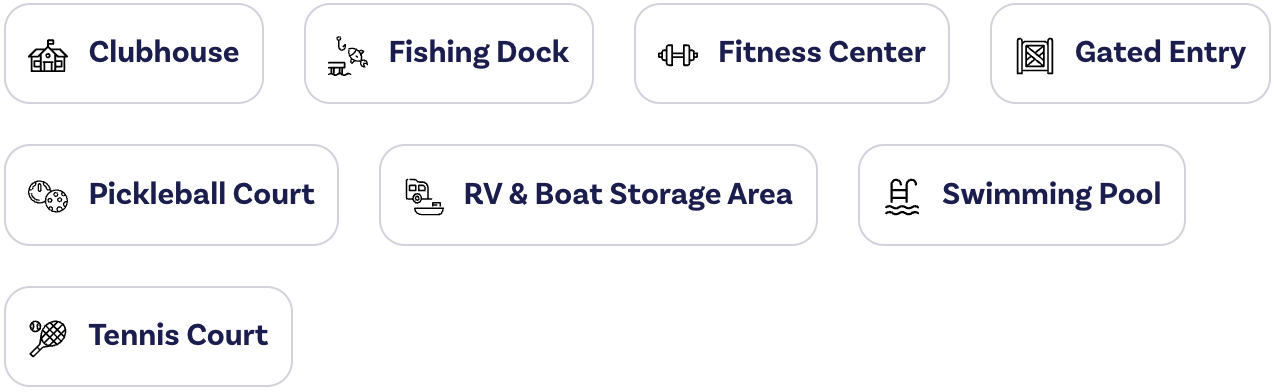Select the Gated Entry text label
Image resolution: width=1276 pixels, height=392 pixels.
(x=1160, y=53)
